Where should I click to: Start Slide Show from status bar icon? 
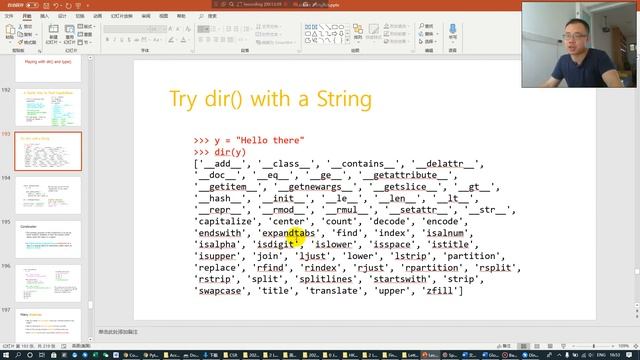(x=564, y=346)
